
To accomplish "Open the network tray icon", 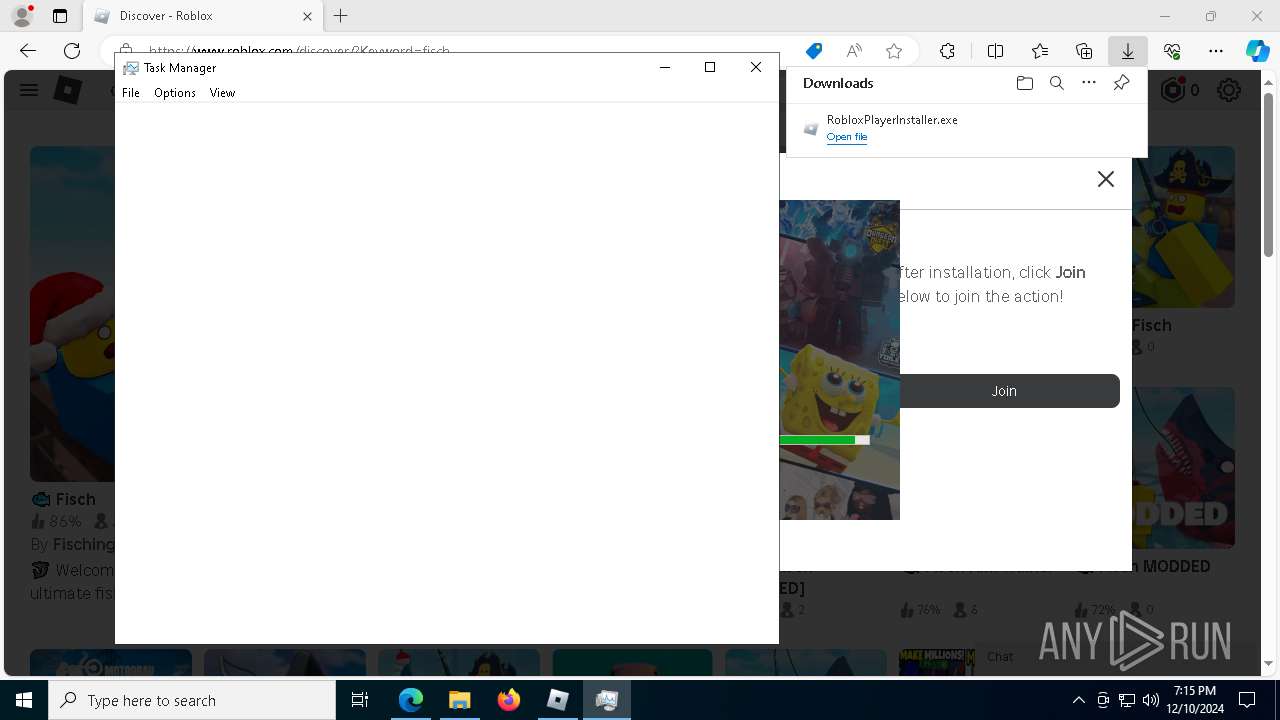I will point(1127,700).
